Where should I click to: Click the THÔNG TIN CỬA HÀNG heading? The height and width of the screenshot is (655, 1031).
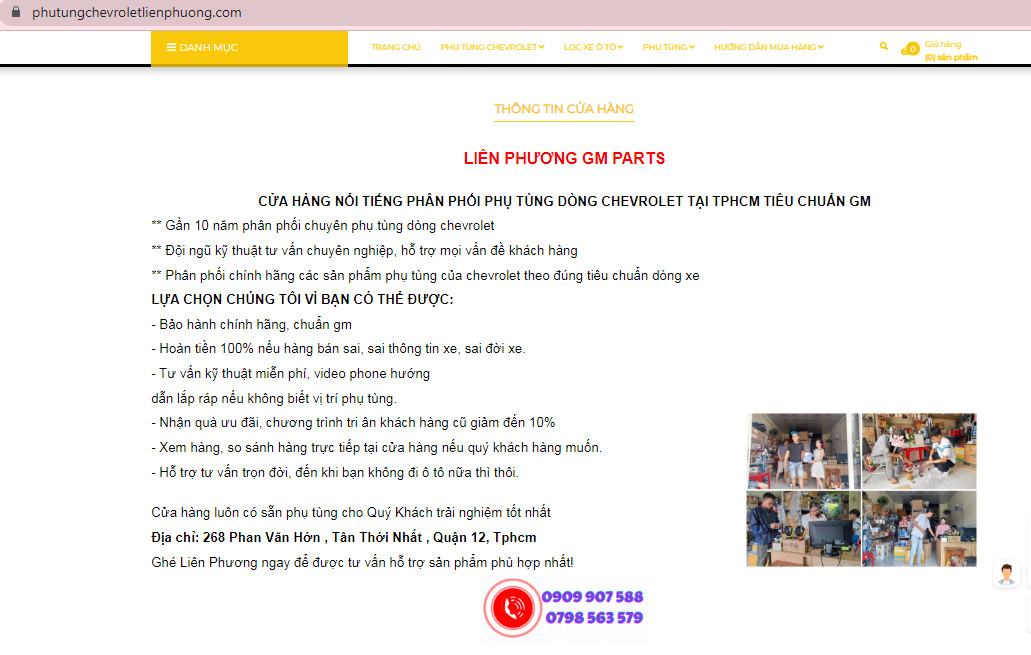coord(564,109)
